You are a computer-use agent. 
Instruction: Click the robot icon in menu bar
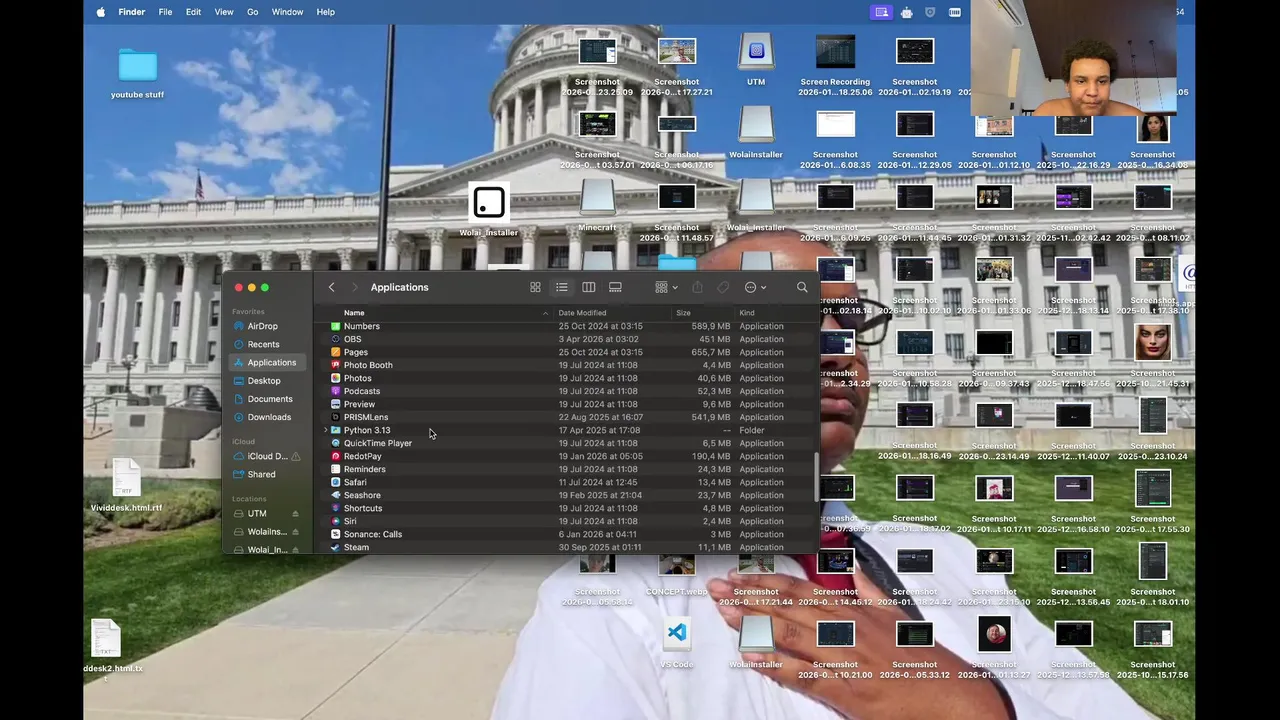906,12
